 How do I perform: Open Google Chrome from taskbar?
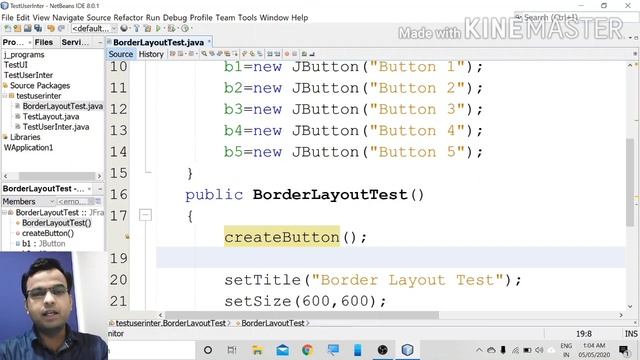(x=307, y=350)
